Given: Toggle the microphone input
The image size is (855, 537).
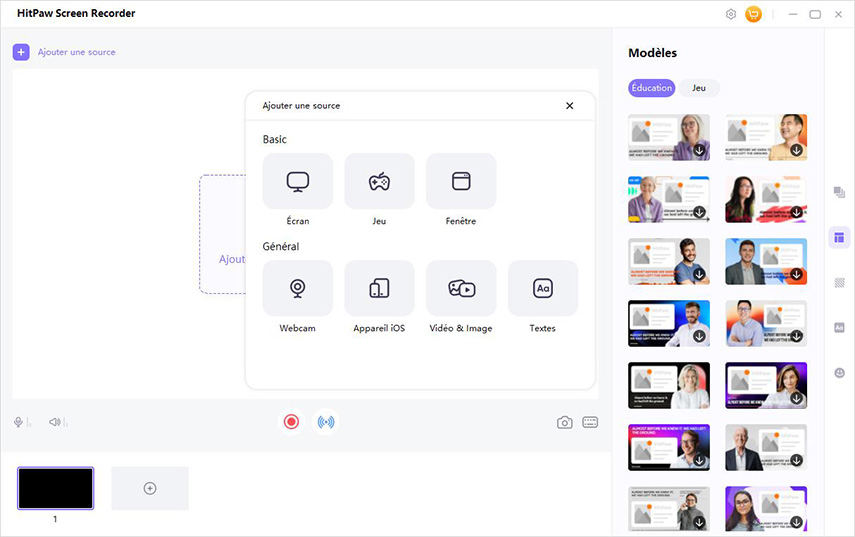Looking at the screenshot, I should [x=20, y=422].
